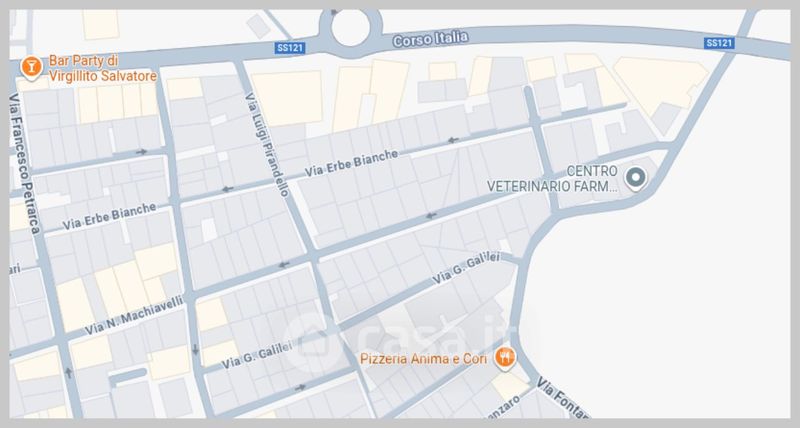Image resolution: width=800 pixels, height=428 pixels.
Task: Click the Centro Veterinario location marker
Action: tap(636, 179)
